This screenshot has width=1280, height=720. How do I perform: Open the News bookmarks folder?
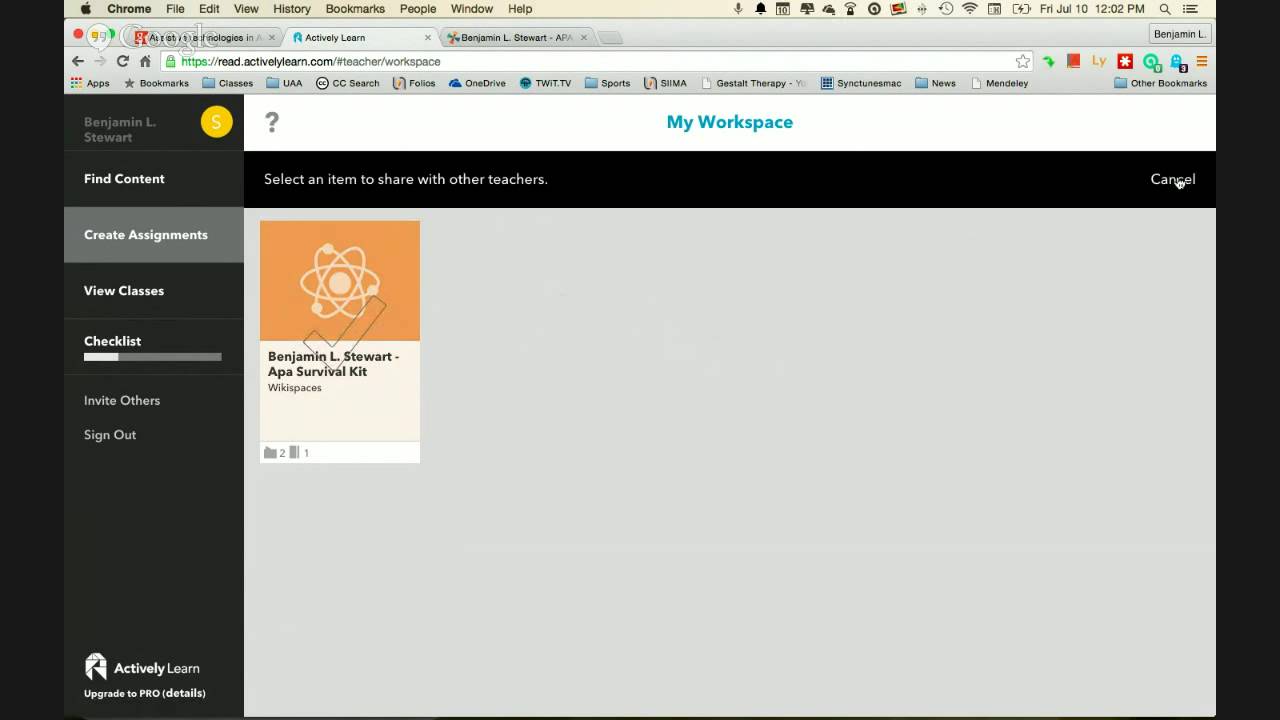[935, 83]
